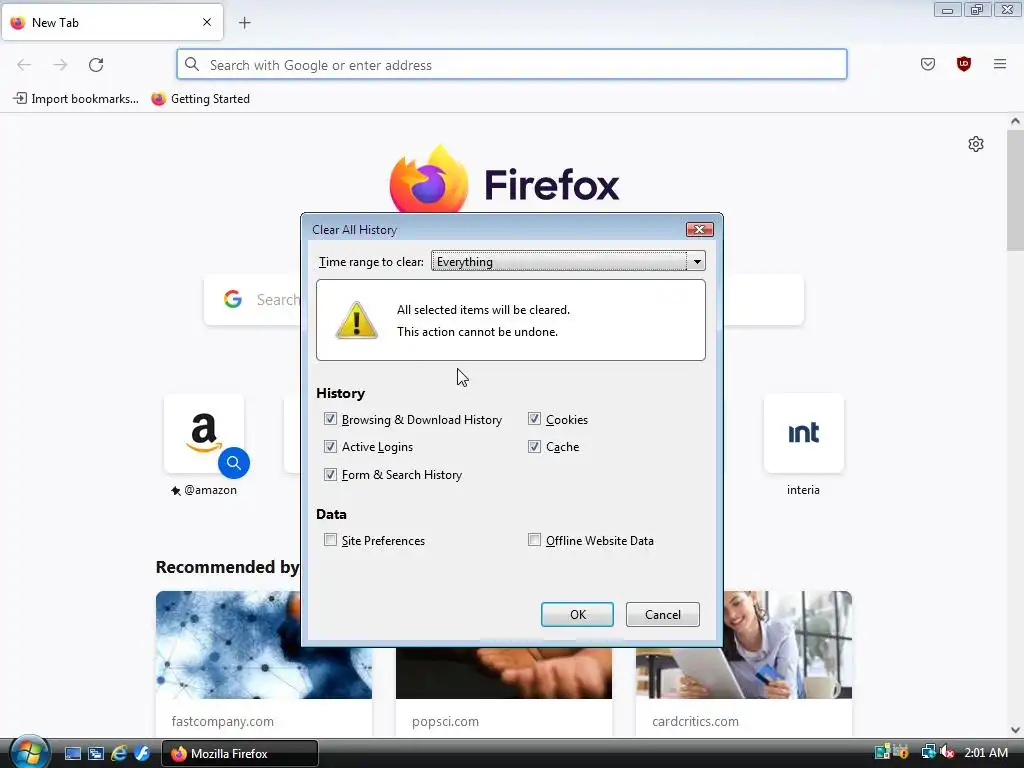Viewport: 1024px width, 768px height.
Task: Open a new tab with plus button
Action: click(245, 23)
